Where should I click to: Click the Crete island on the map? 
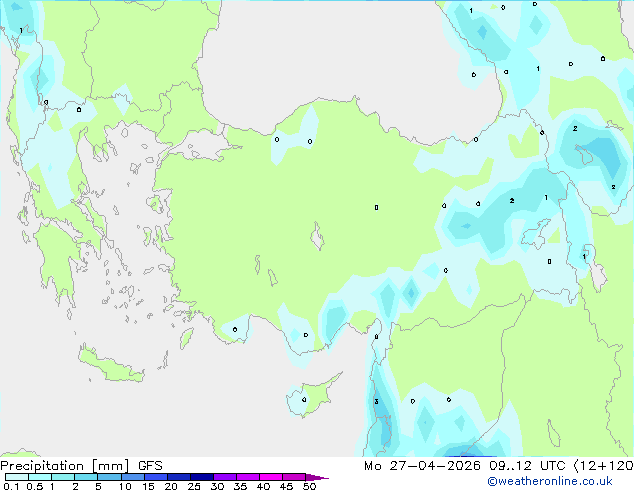pyautogui.click(x=111, y=365)
